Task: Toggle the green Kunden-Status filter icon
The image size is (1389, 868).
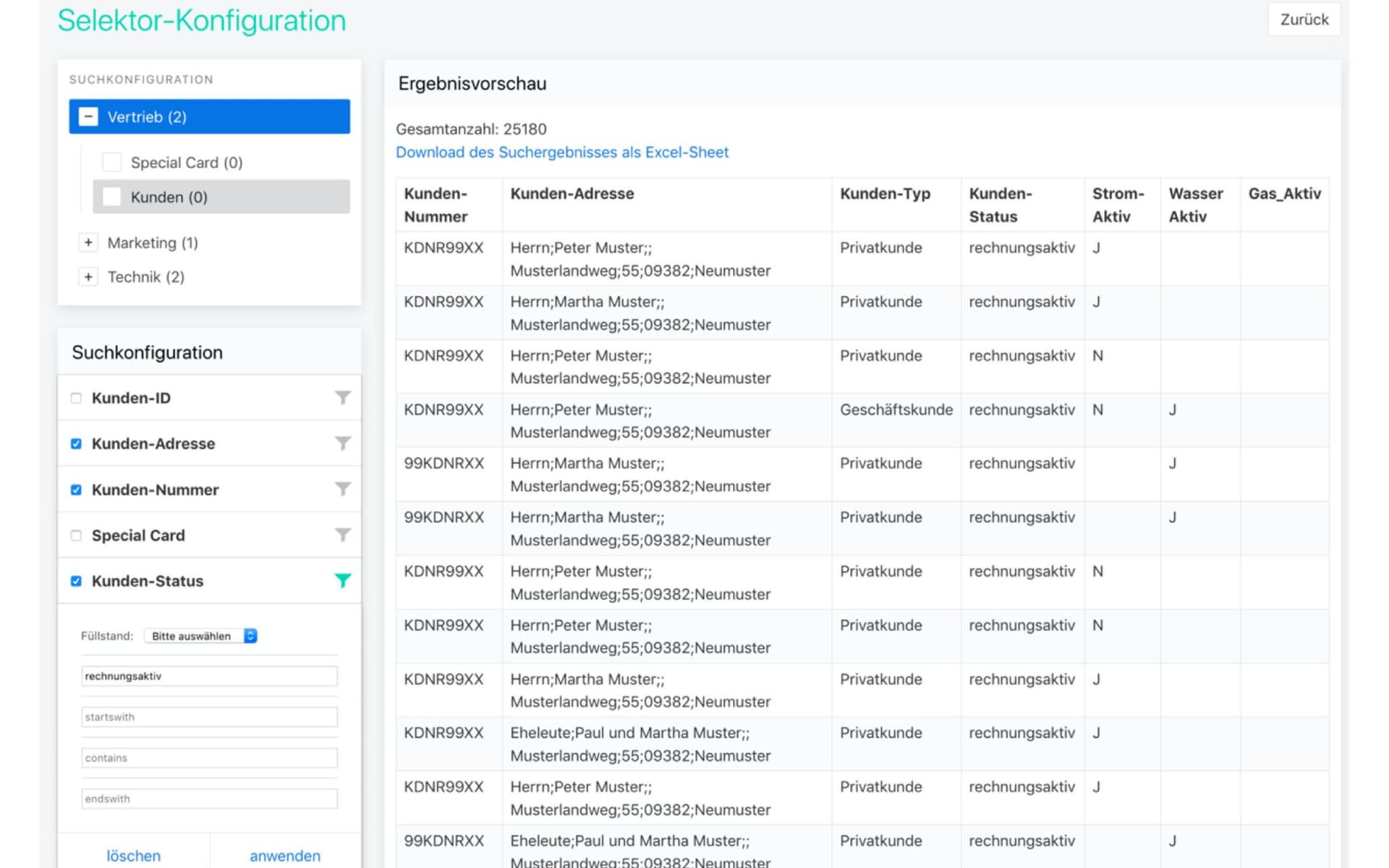Action: tap(343, 580)
